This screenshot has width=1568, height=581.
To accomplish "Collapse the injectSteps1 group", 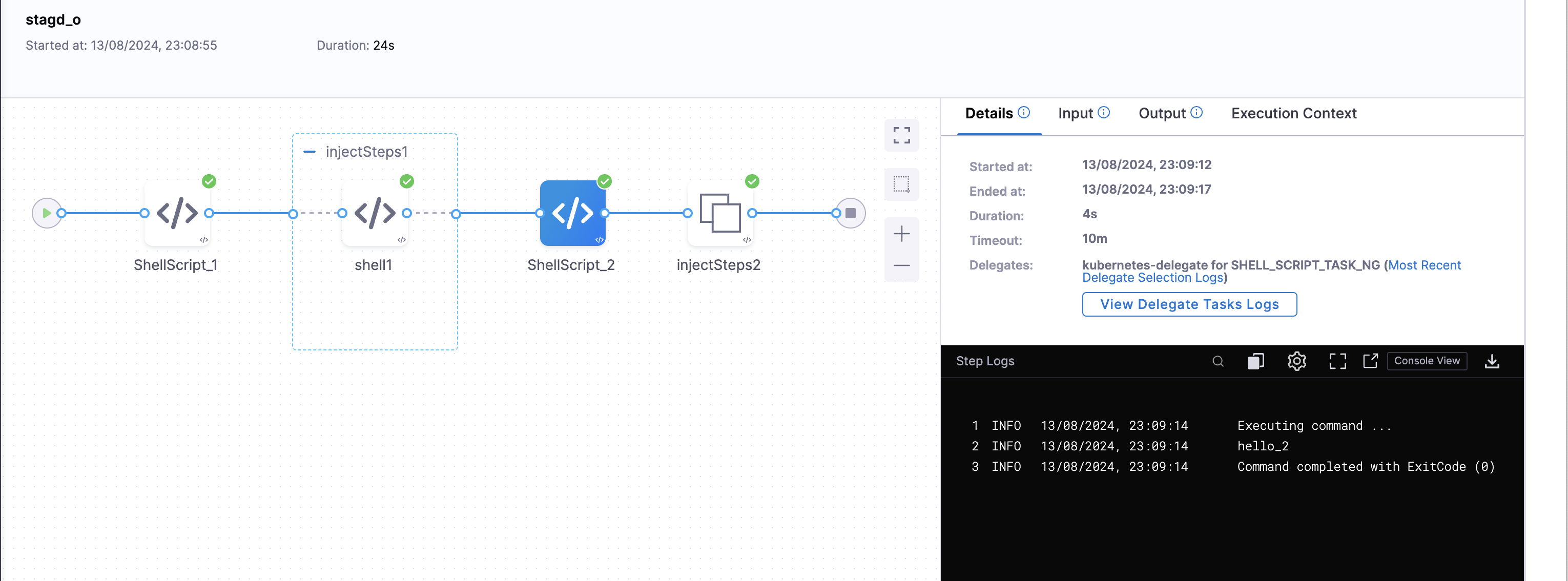I will click(309, 152).
